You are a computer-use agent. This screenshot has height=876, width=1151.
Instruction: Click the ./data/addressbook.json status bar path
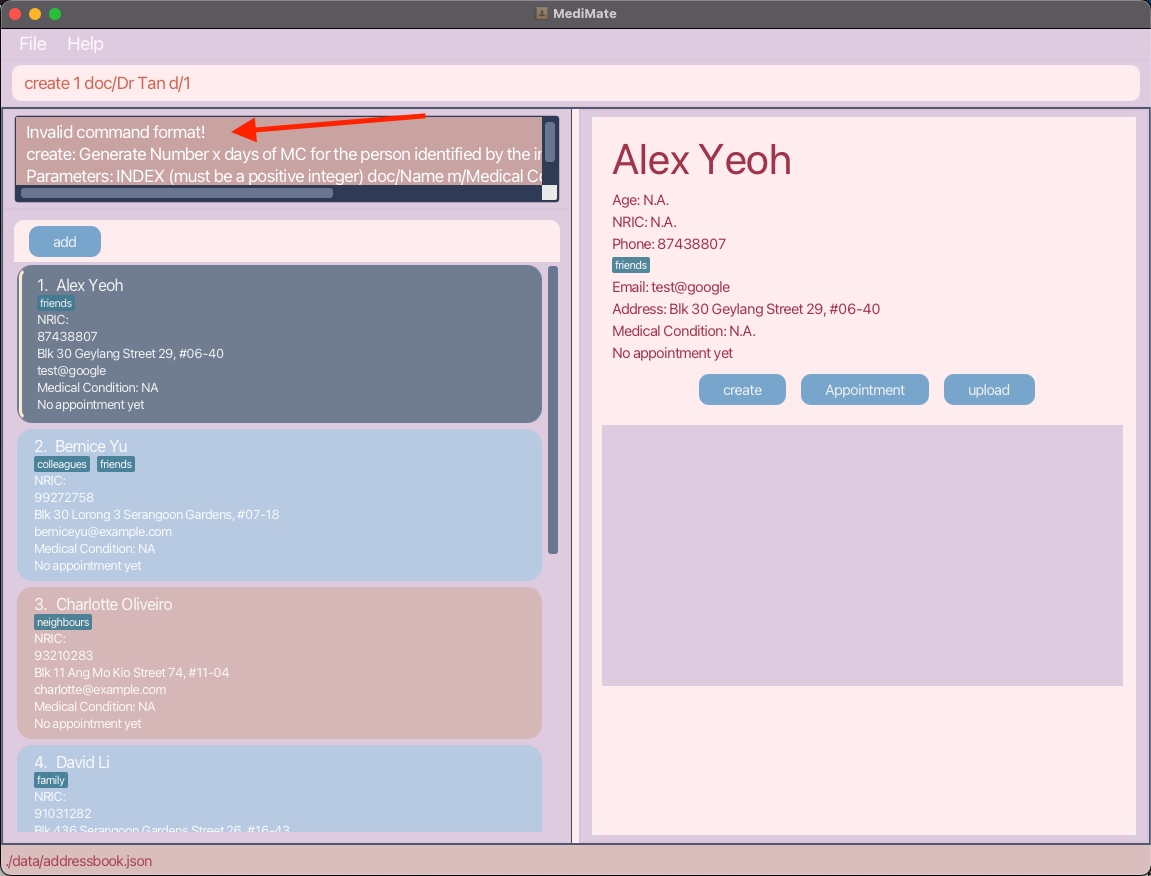[x=79, y=861]
